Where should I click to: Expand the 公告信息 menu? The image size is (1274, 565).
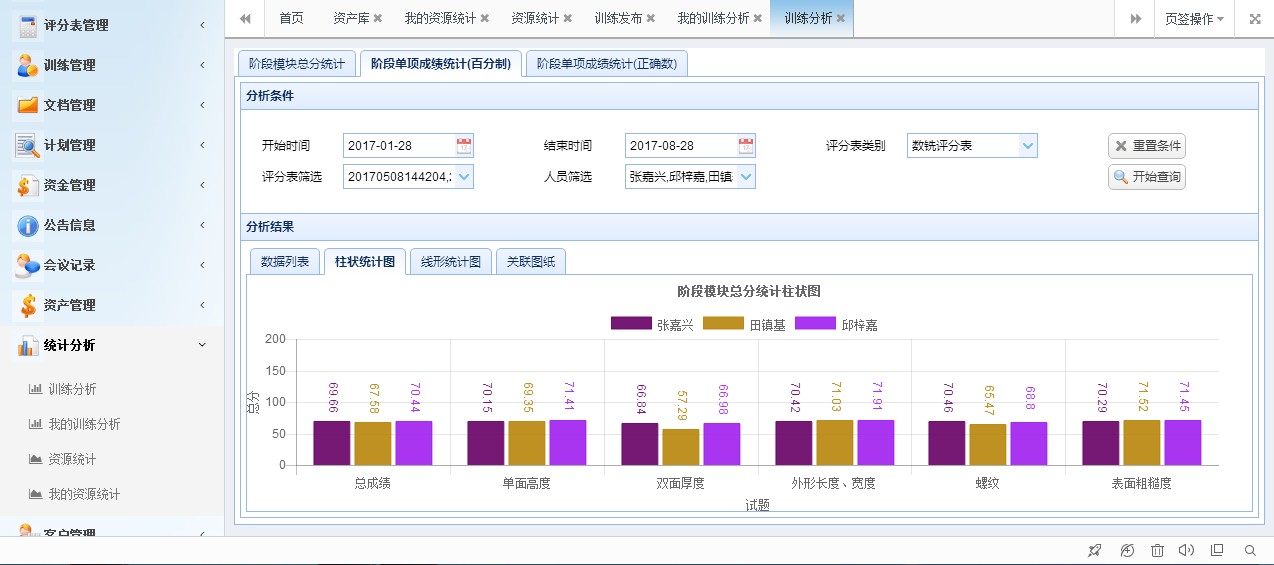[202, 225]
